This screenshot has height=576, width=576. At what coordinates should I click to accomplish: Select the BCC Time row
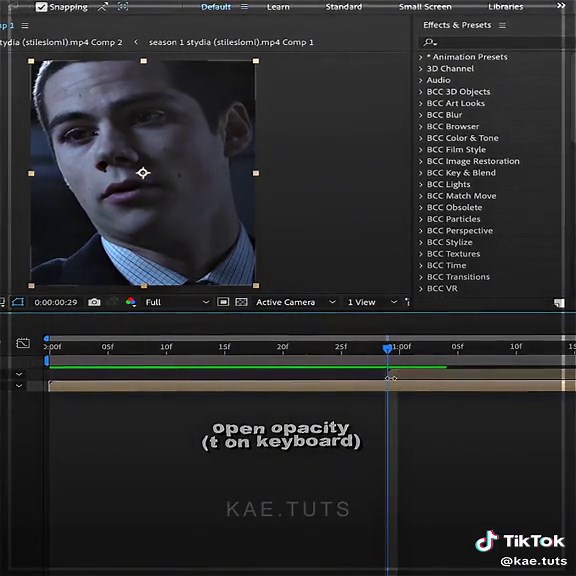point(443,265)
